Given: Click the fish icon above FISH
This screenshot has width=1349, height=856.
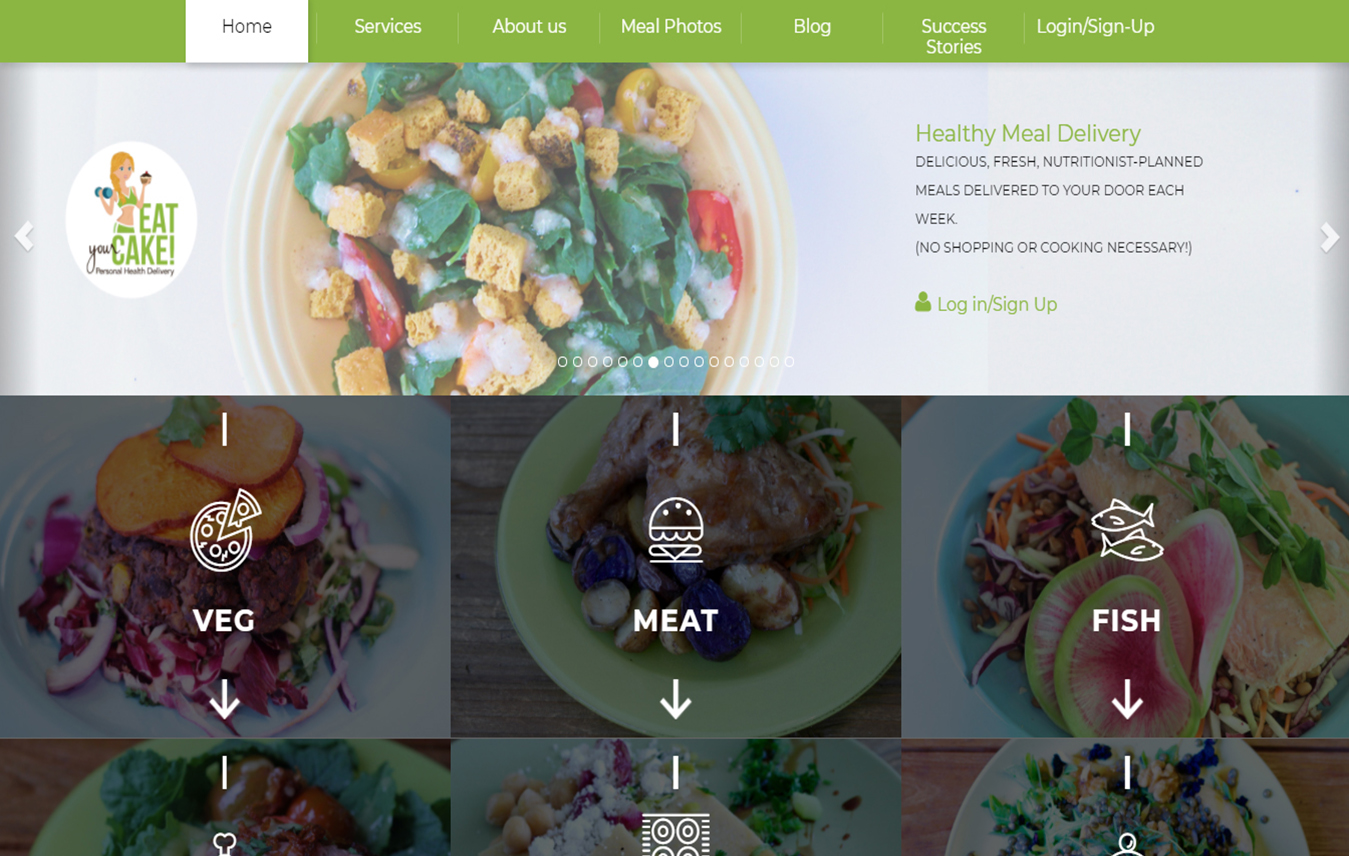Looking at the screenshot, I should tap(1127, 530).
